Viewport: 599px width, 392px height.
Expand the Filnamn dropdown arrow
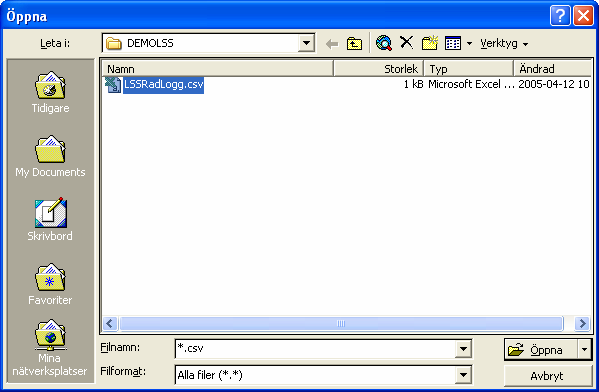[463, 348]
